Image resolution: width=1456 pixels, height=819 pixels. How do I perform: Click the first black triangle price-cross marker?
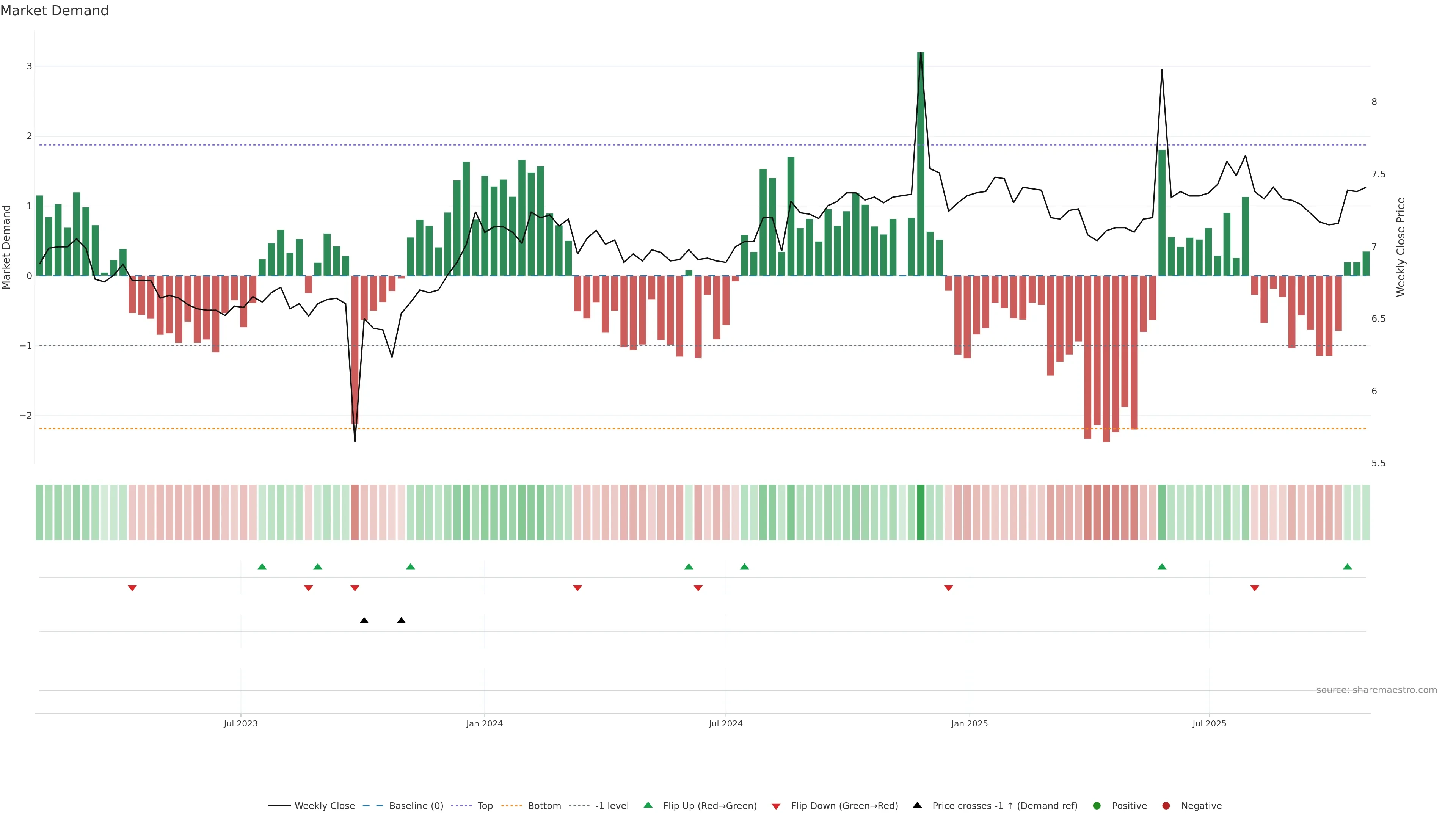tap(364, 621)
